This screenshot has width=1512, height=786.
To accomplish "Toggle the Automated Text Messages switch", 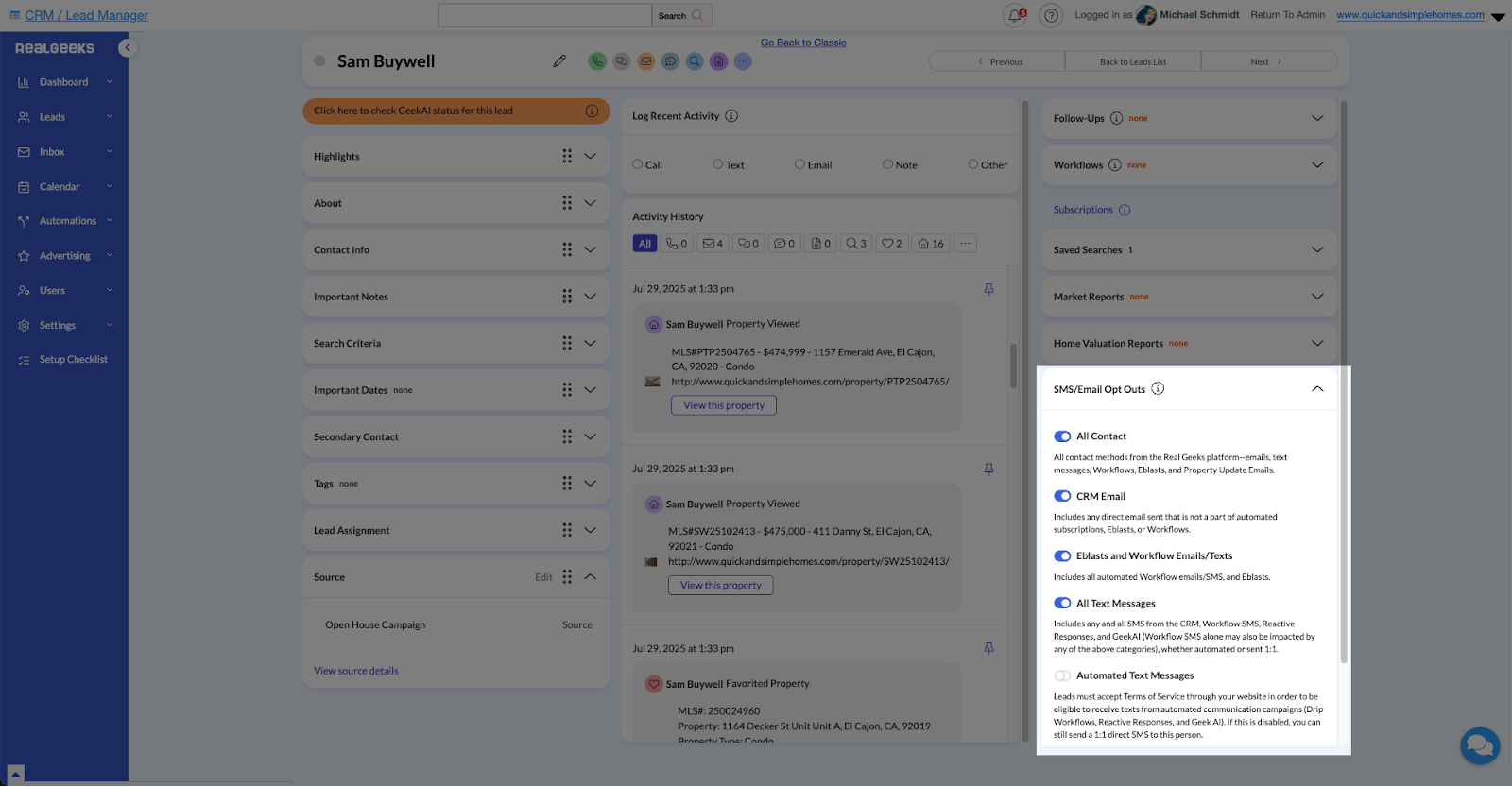I will 1062,675.
